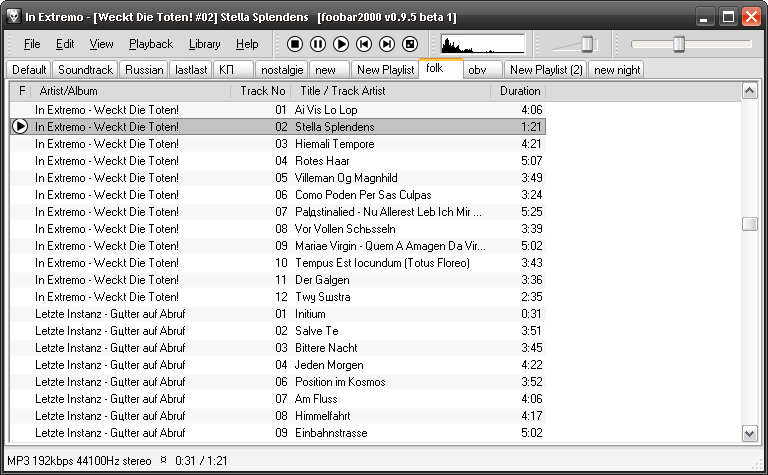Sort by Artist/Album column header

pyautogui.click(x=131, y=91)
